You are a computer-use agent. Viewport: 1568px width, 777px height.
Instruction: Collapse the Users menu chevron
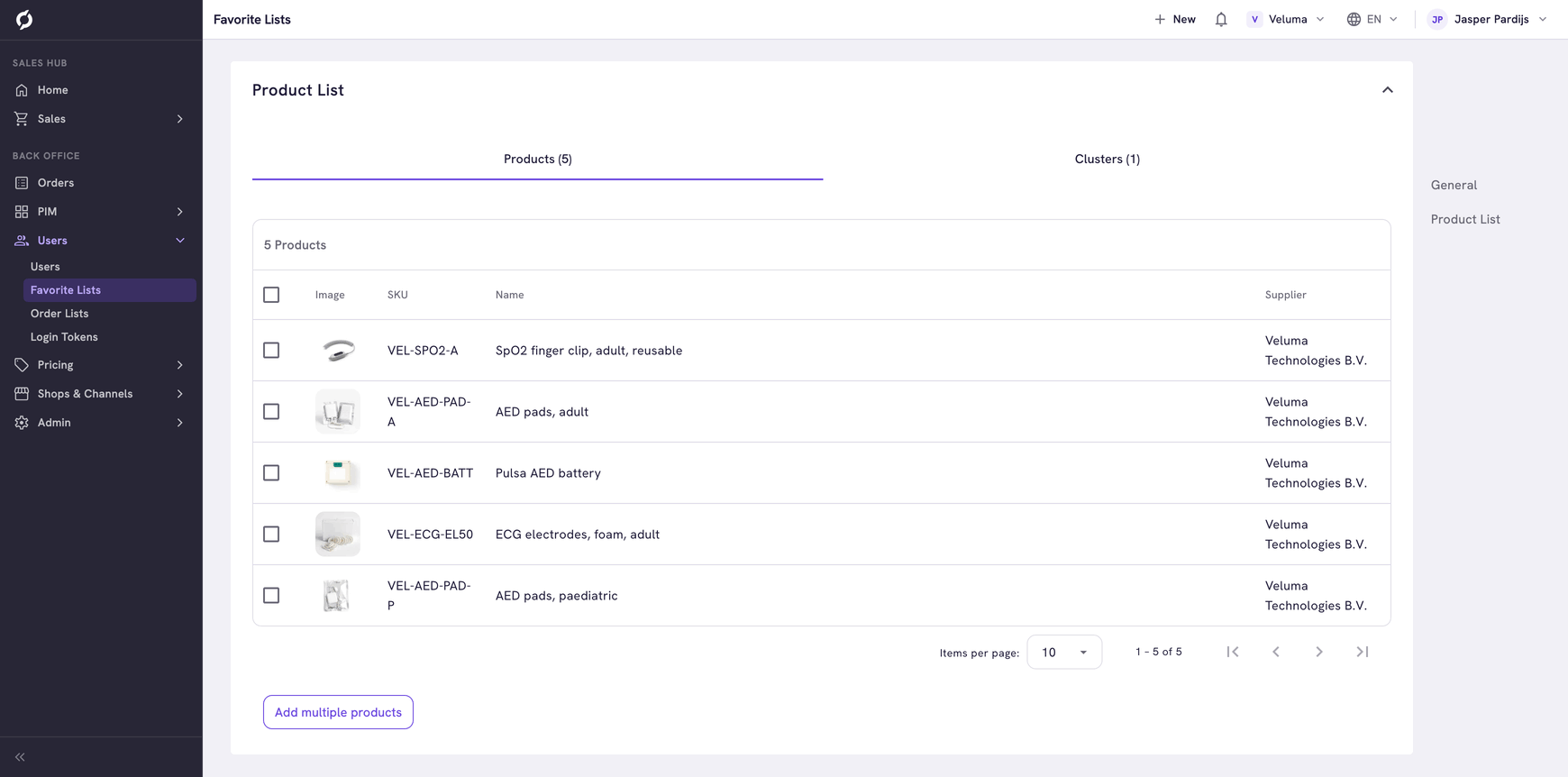(180, 241)
